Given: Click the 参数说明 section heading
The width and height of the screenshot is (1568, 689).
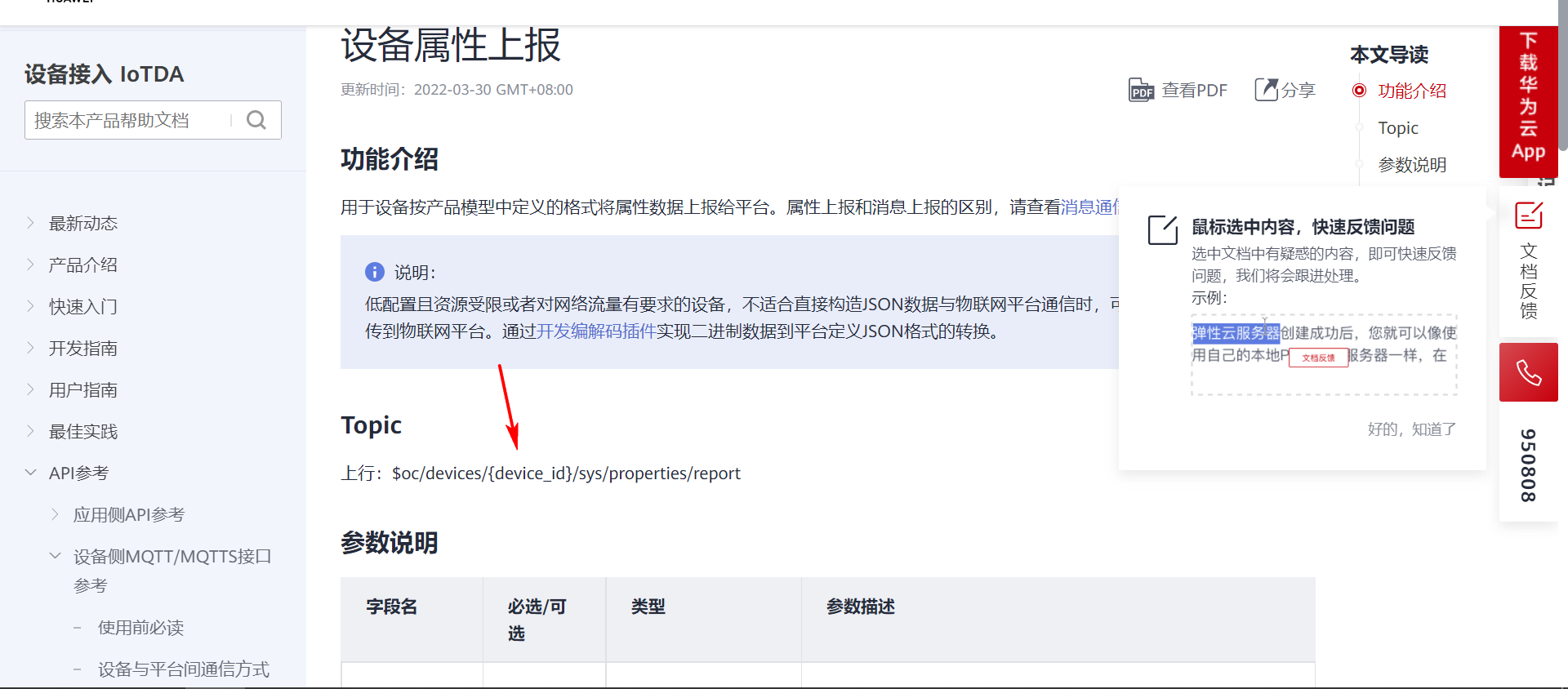Looking at the screenshot, I should pyautogui.click(x=390, y=543).
